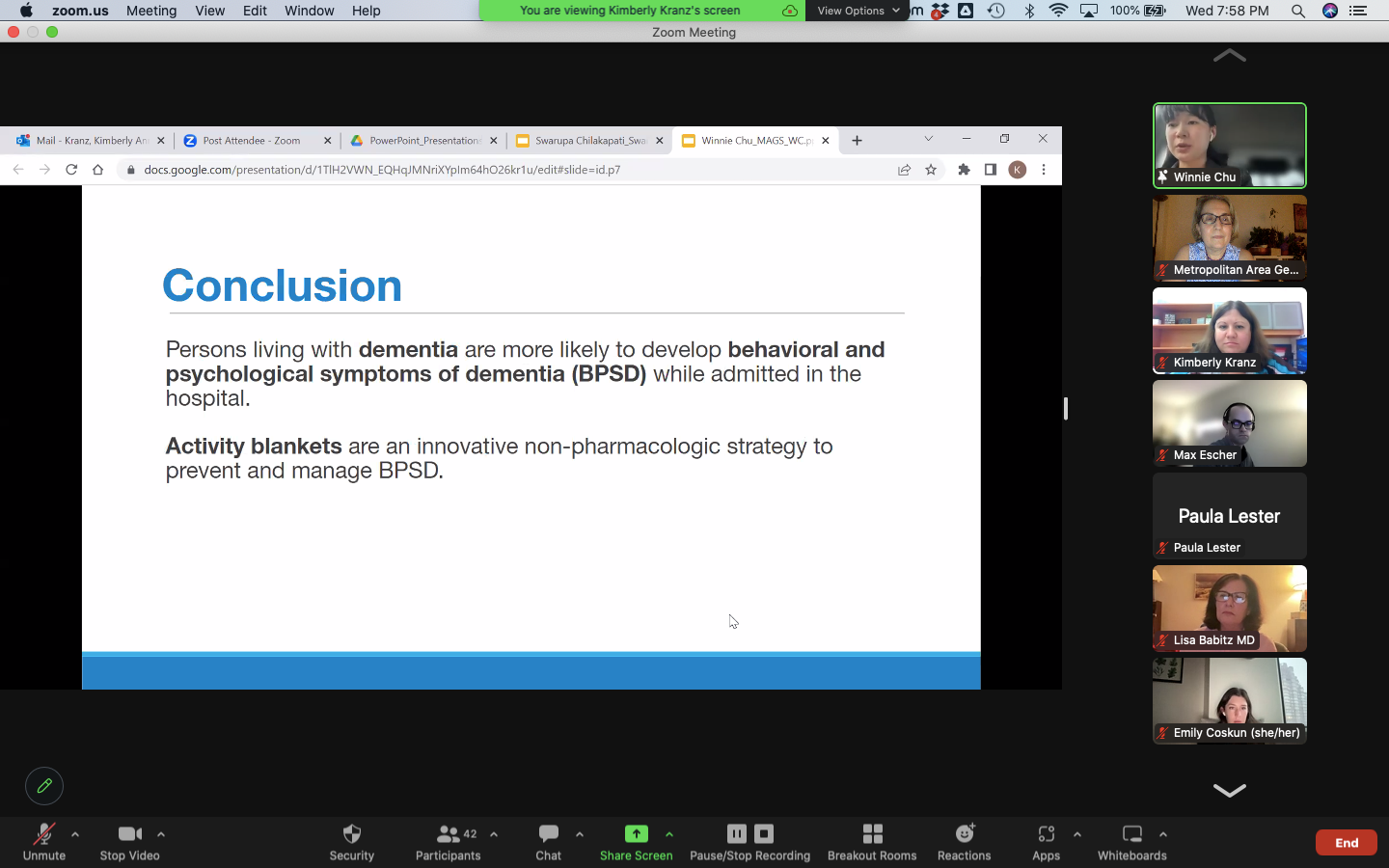Stop Video camera toggle

click(129, 841)
